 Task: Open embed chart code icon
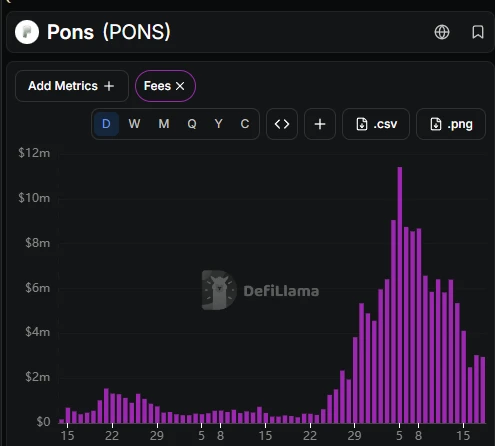click(282, 124)
